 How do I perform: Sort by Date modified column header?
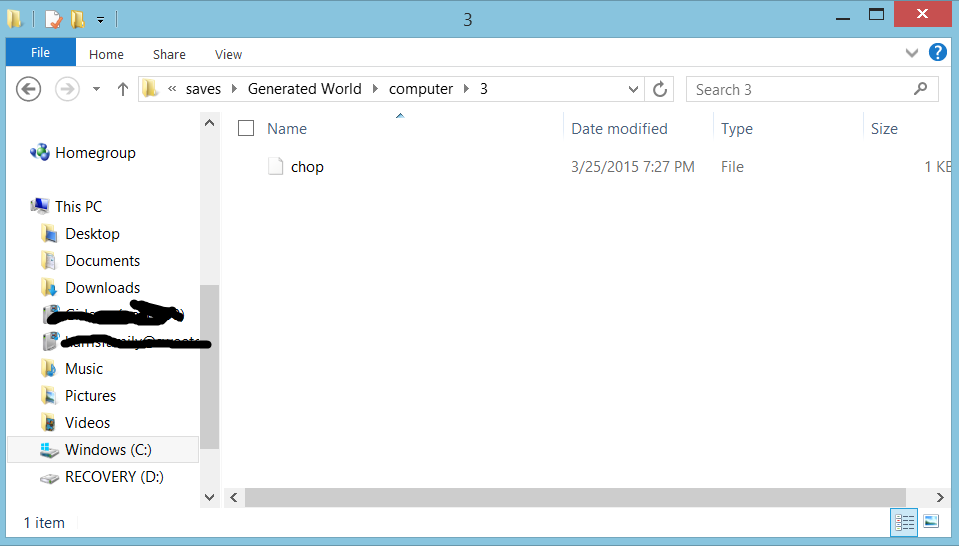pyautogui.click(x=619, y=128)
